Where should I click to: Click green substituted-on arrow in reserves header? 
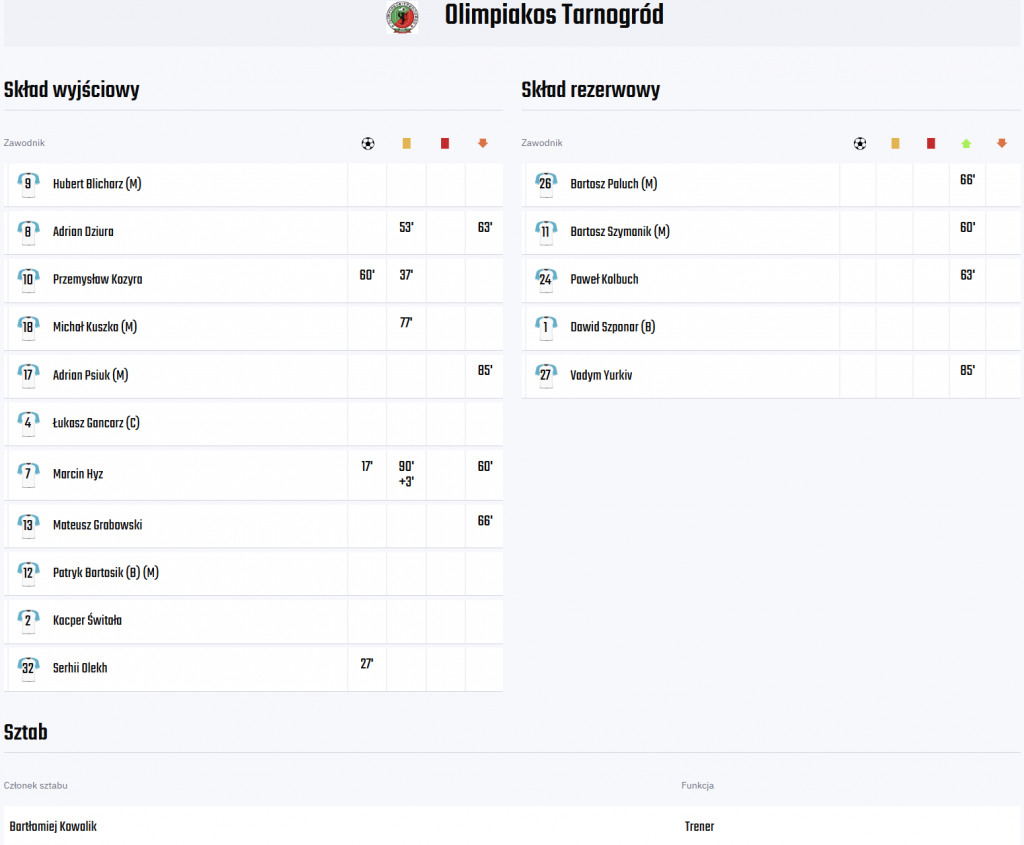coord(966,143)
